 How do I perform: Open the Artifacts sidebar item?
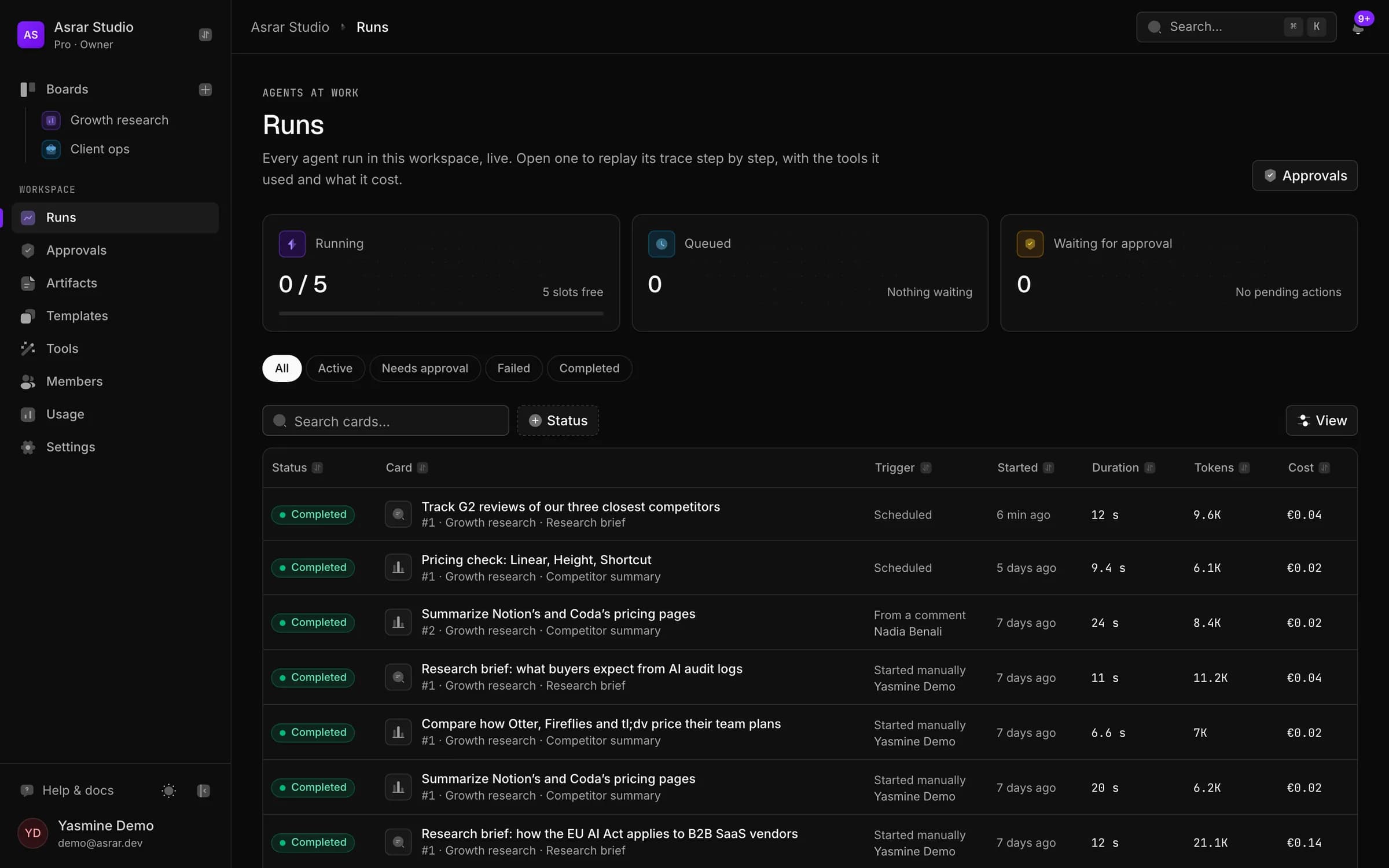tap(115, 283)
